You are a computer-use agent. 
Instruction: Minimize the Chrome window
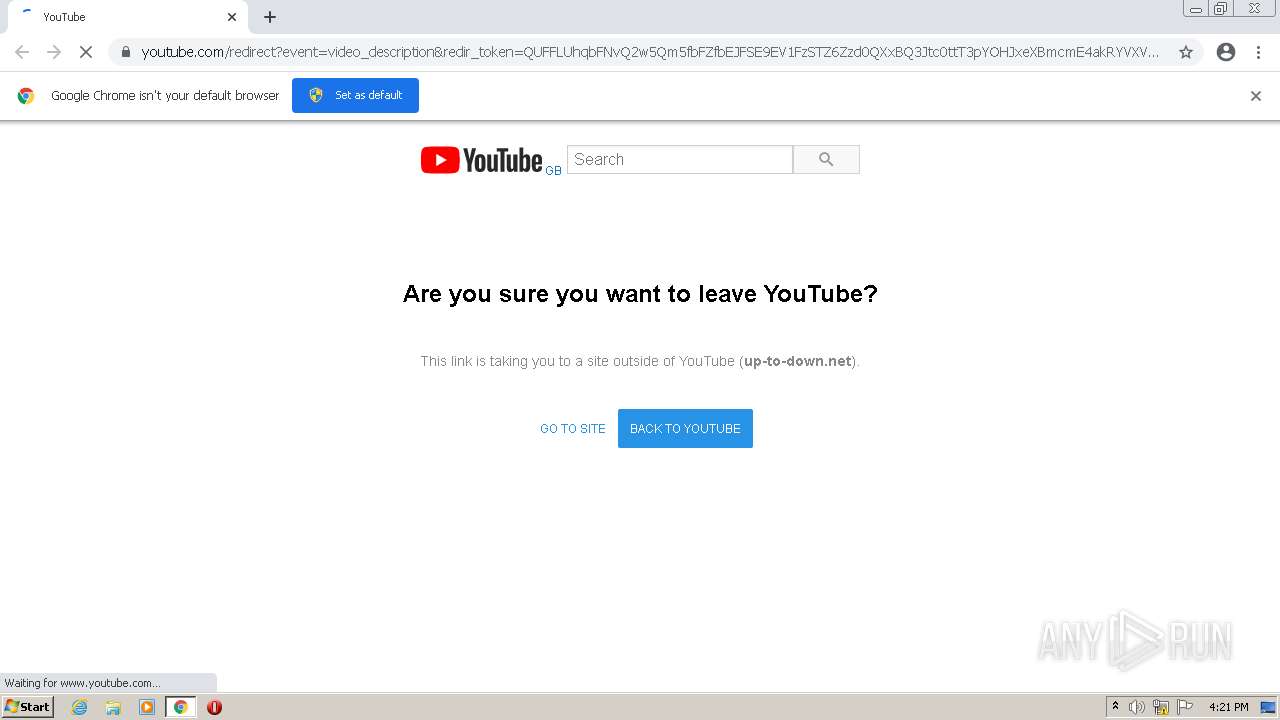point(1196,9)
